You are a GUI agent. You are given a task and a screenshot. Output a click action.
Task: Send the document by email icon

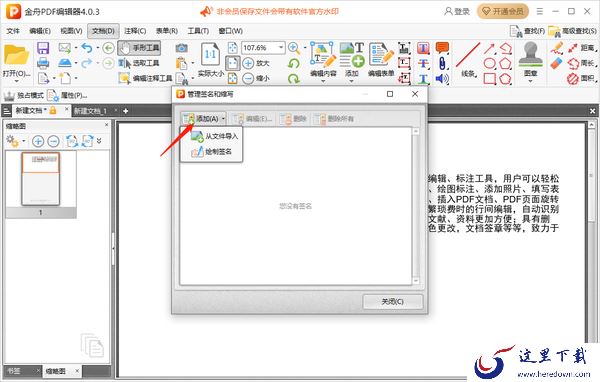coord(65,48)
